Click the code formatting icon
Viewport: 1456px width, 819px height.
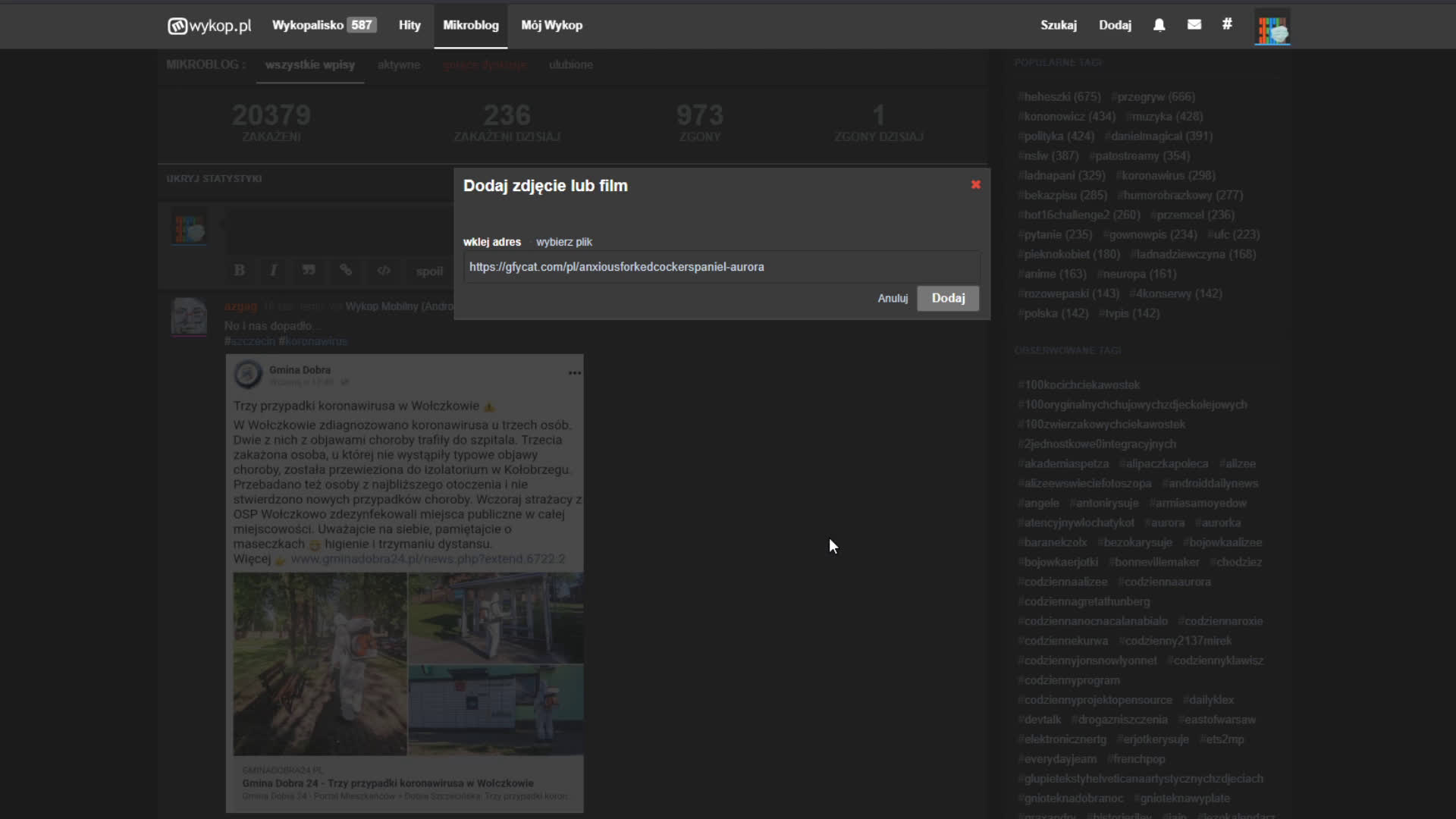tap(384, 270)
